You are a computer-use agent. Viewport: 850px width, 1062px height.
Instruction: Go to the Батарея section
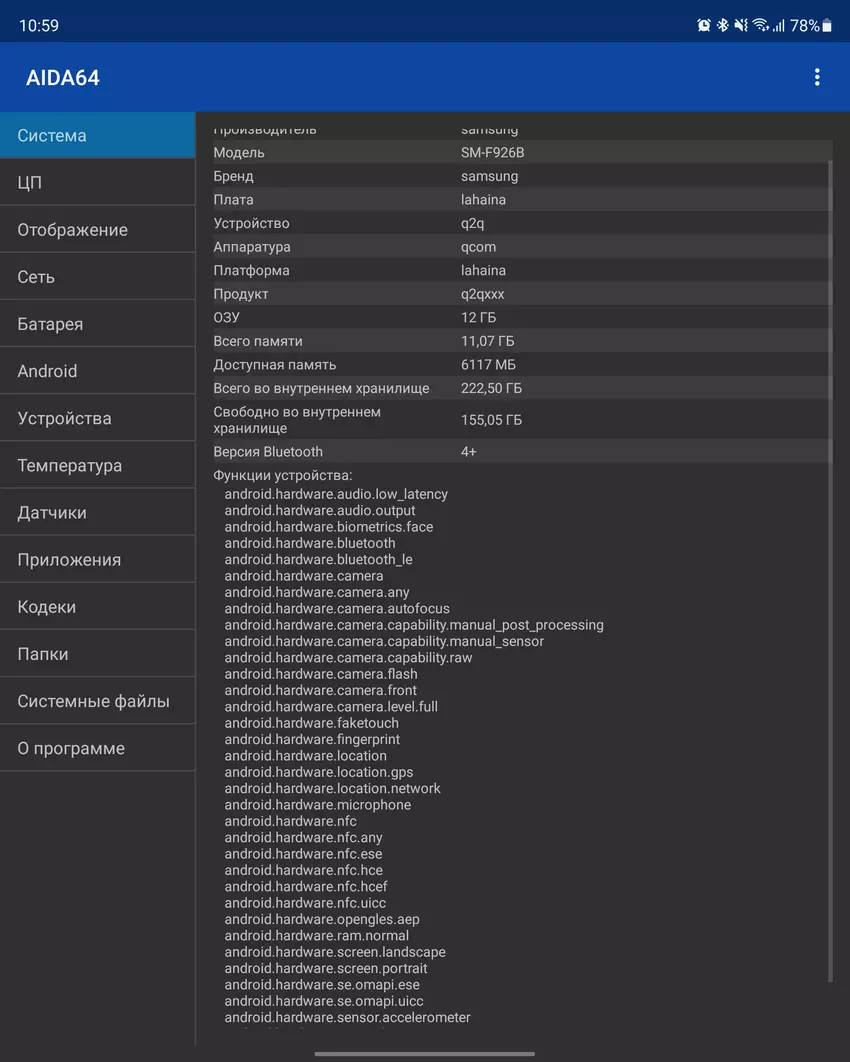tap(97, 324)
